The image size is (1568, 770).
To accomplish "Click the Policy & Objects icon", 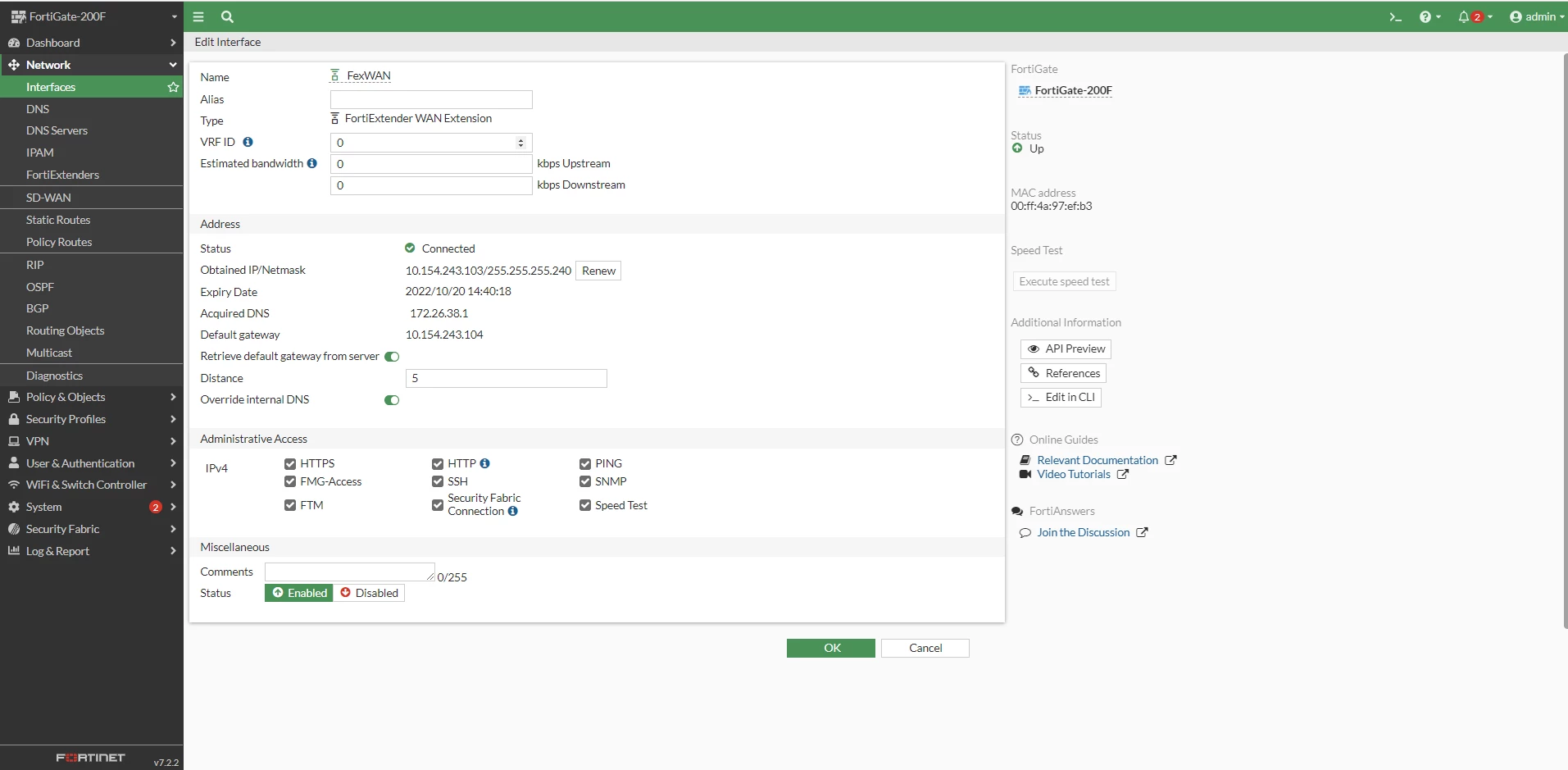I will point(14,397).
